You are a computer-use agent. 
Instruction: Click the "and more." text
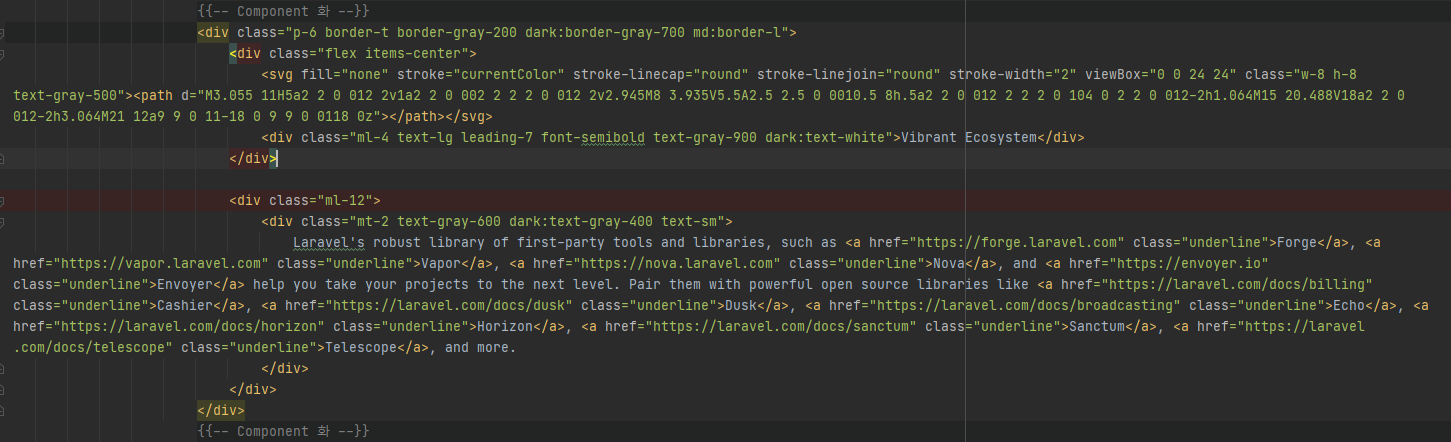click(x=481, y=347)
